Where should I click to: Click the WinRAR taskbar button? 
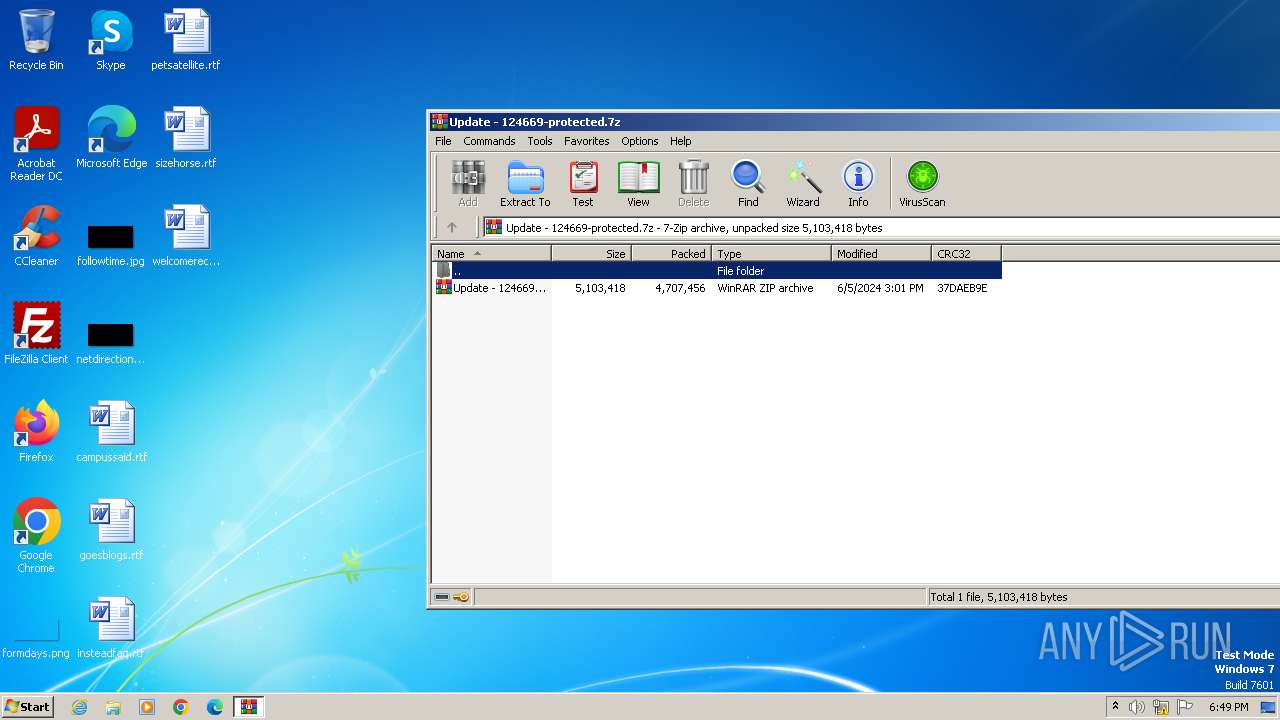tap(249, 707)
